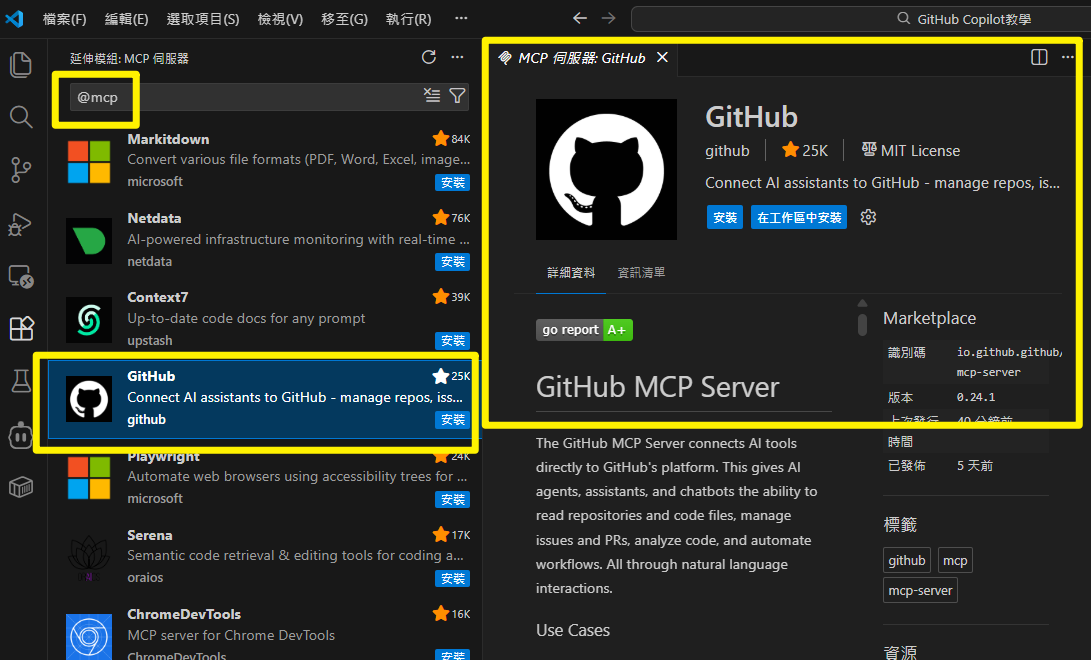This screenshot has width=1091, height=660.
Task: Open the extension filter funnel menu
Action: point(457,96)
